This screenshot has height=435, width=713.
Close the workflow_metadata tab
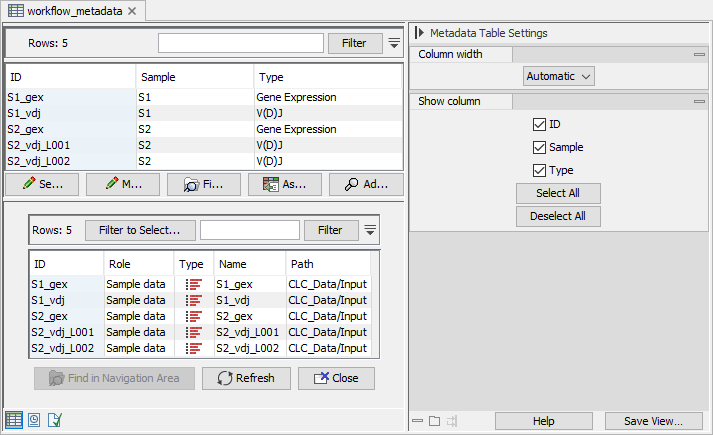tap(132, 11)
